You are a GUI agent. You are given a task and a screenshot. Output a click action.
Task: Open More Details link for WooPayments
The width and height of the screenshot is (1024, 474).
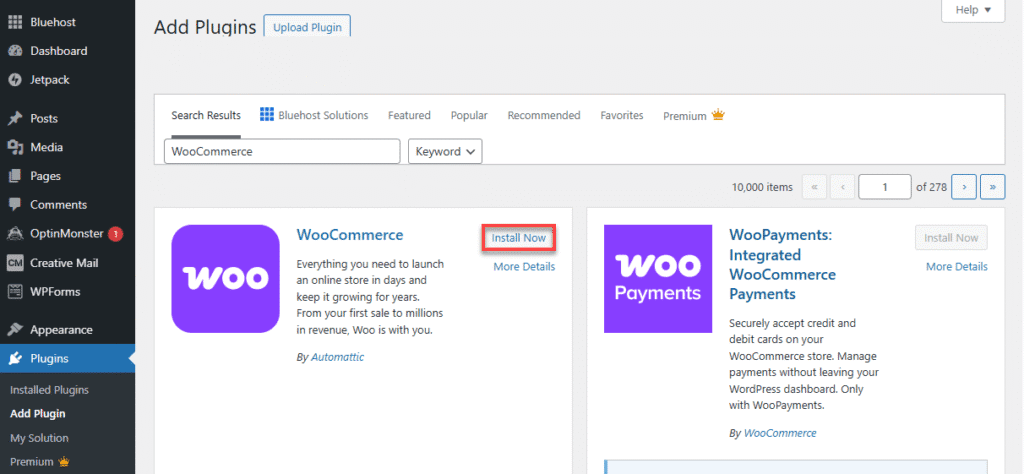956,267
